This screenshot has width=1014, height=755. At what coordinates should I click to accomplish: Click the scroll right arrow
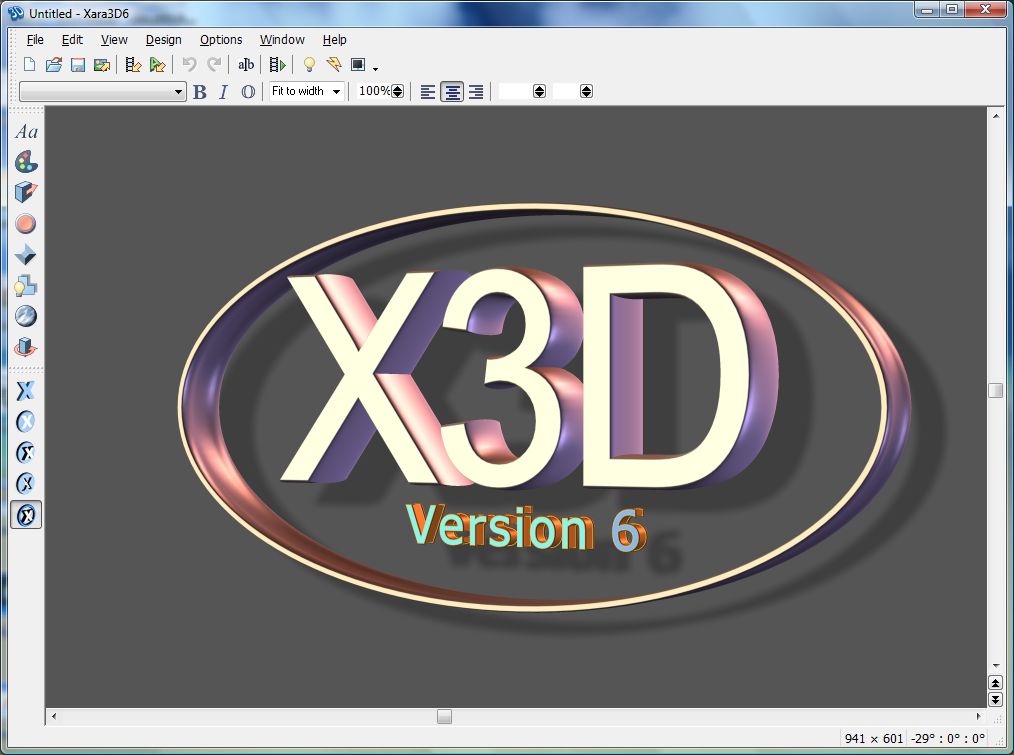pos(978,716)
